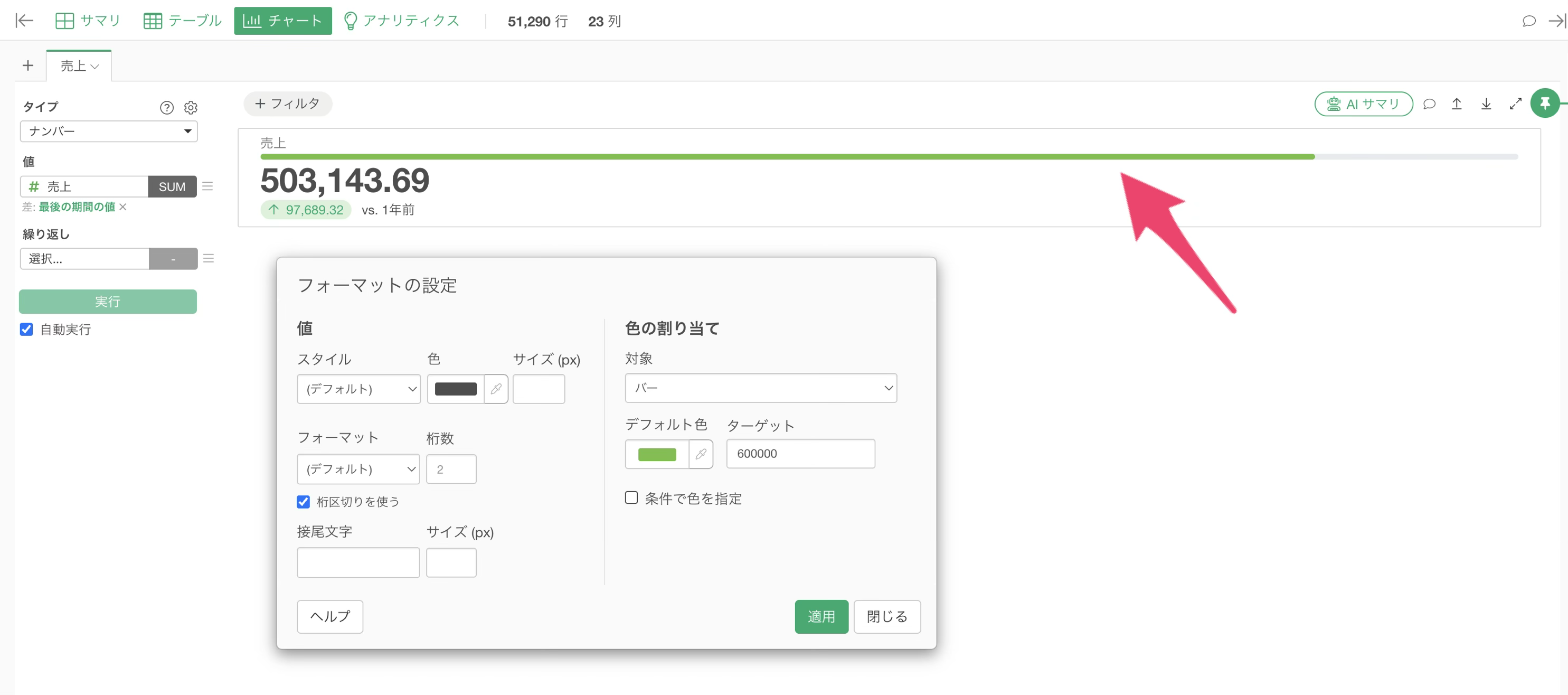Enable 条件で色を指定 checkbox
This screenshot has width=1568, height=695.
631,498
